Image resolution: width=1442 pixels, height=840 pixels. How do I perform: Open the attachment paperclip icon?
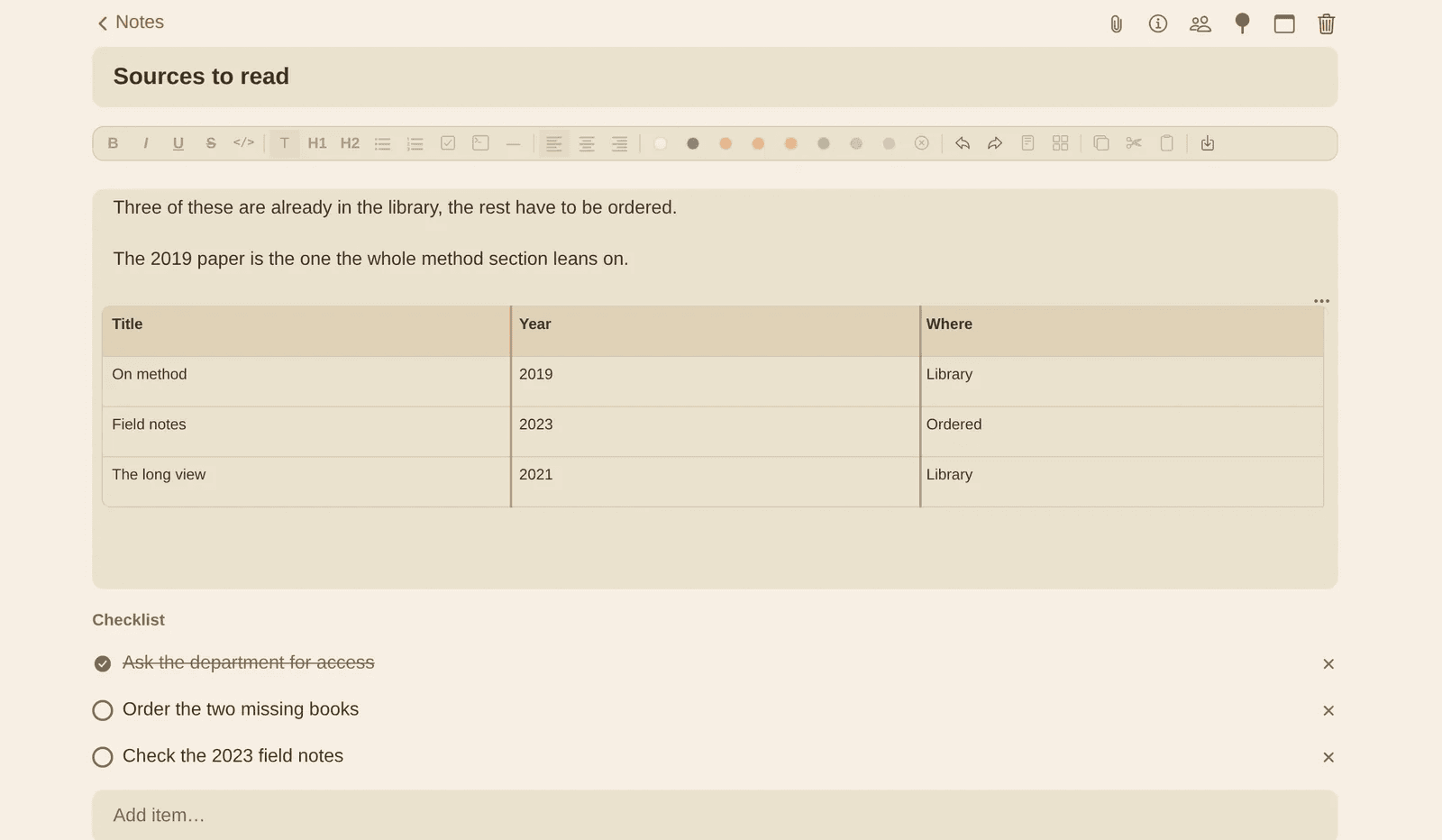click(1116, 24)
